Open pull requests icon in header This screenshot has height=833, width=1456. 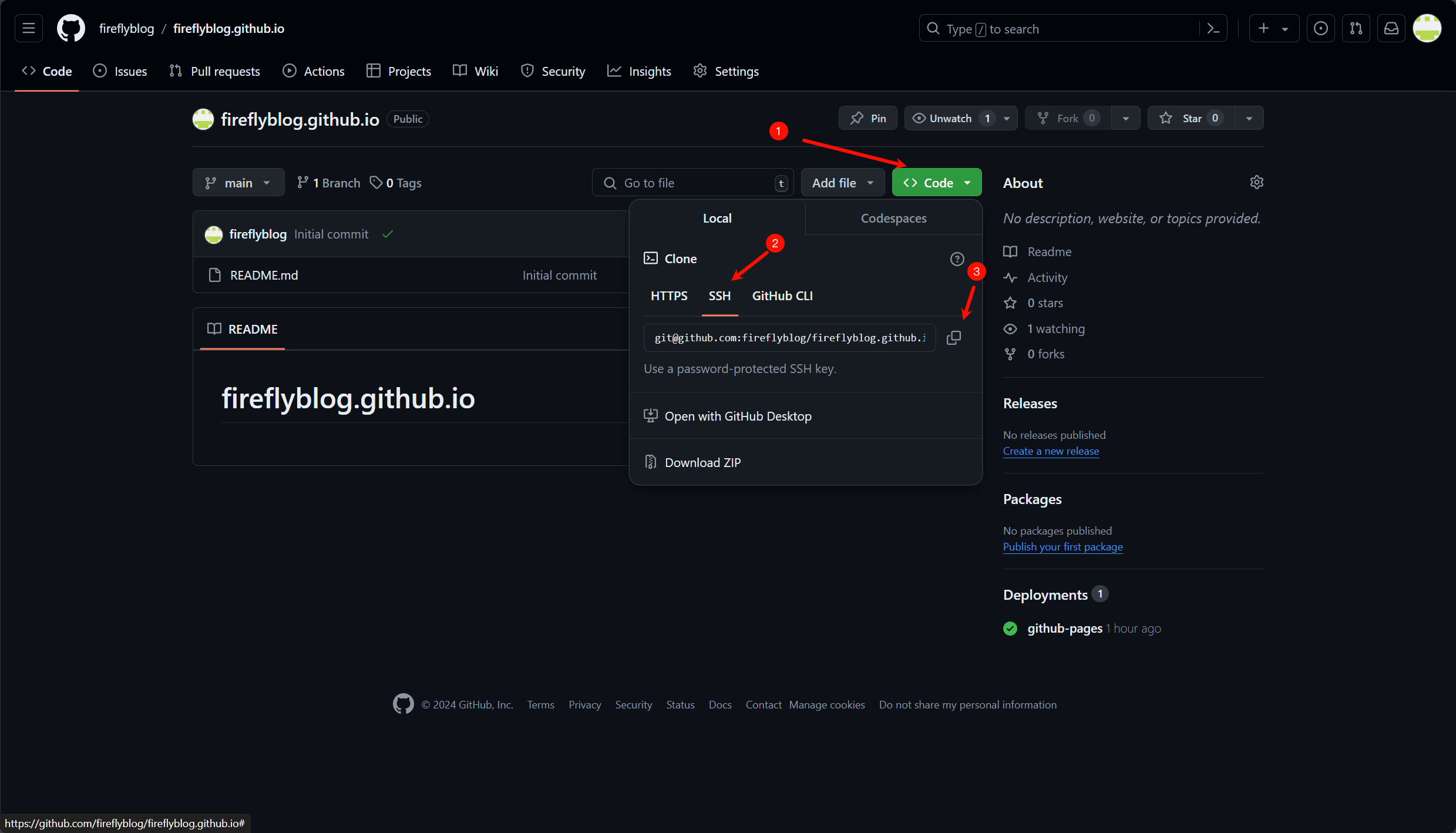tap(1356, 28)
